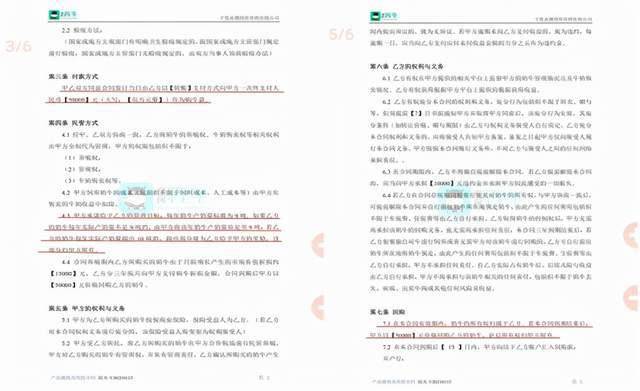Click clause 7.2 on the right page
The width and height of the screenshot is (640, 391).
point(387,347)
